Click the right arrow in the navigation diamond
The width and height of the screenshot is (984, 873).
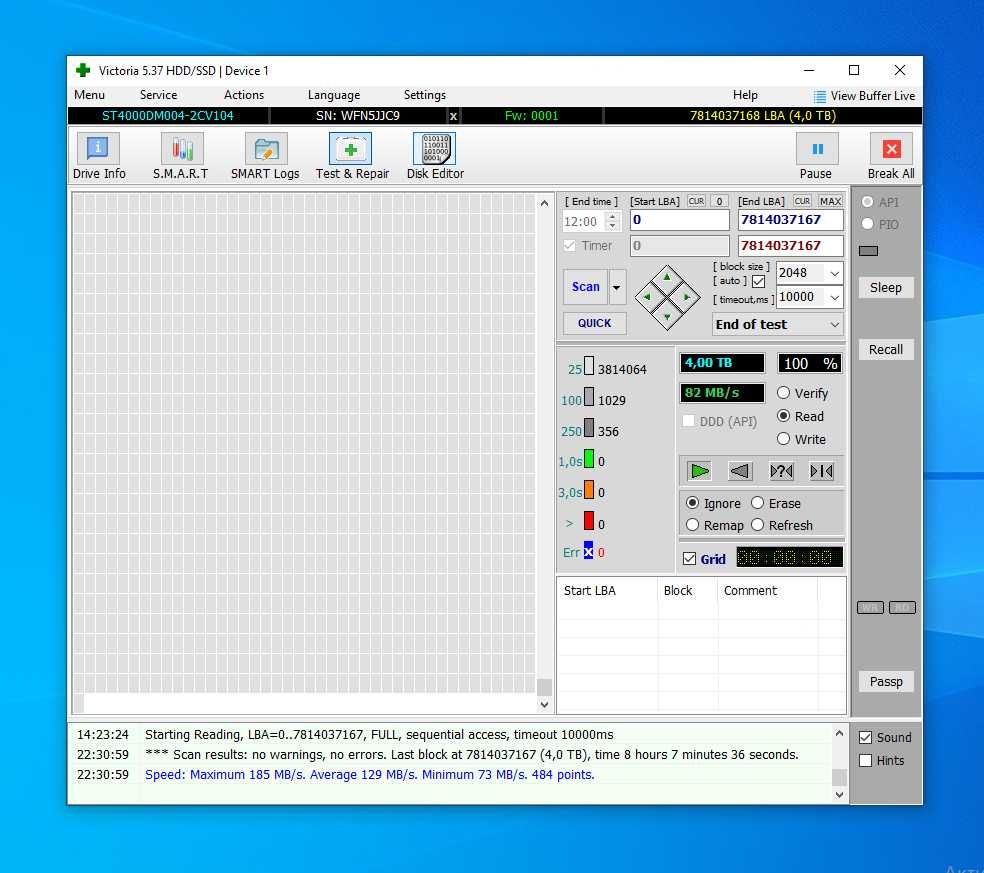[x=687, y=297]
